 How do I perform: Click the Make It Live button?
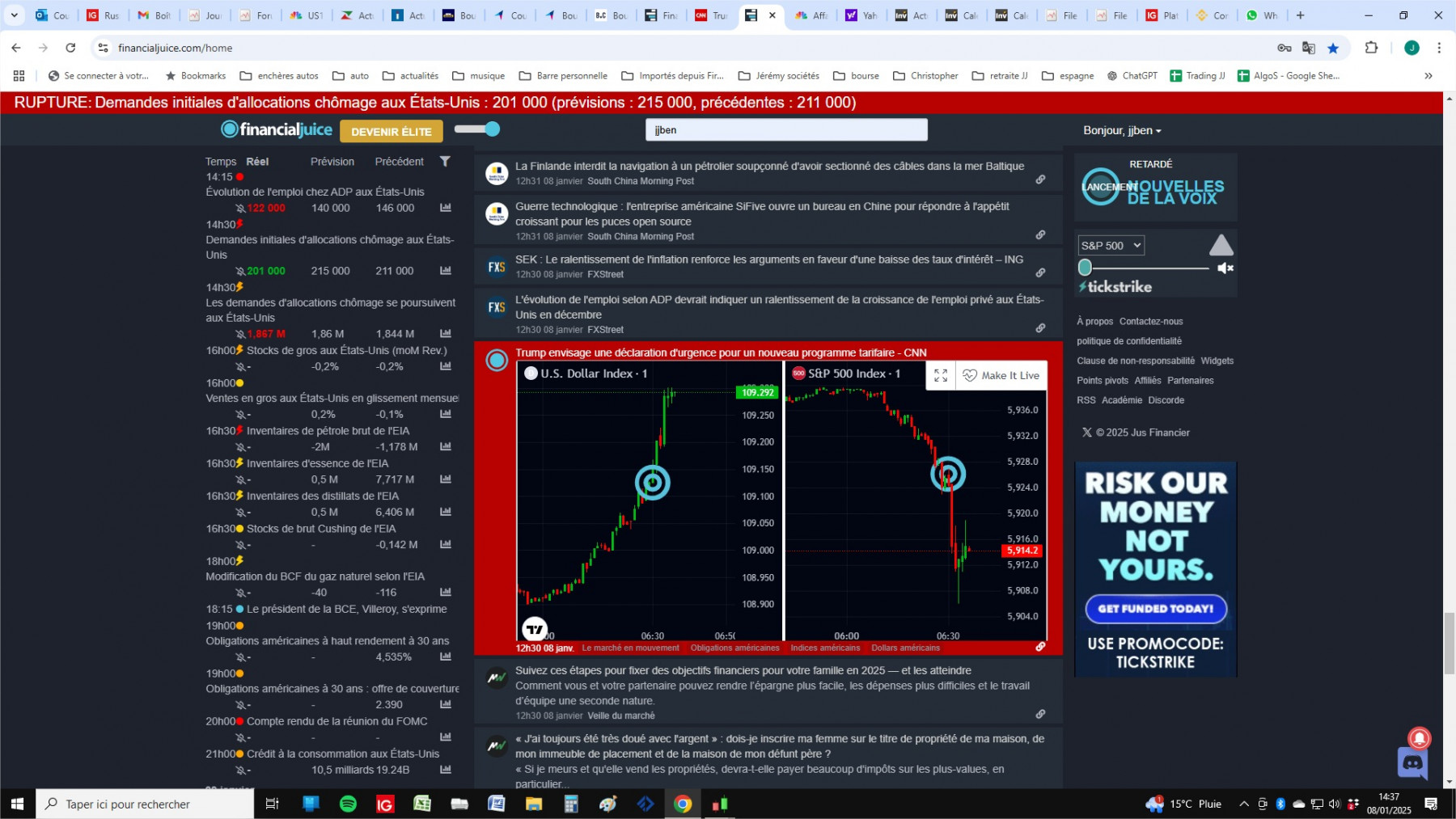[1001, 375]
